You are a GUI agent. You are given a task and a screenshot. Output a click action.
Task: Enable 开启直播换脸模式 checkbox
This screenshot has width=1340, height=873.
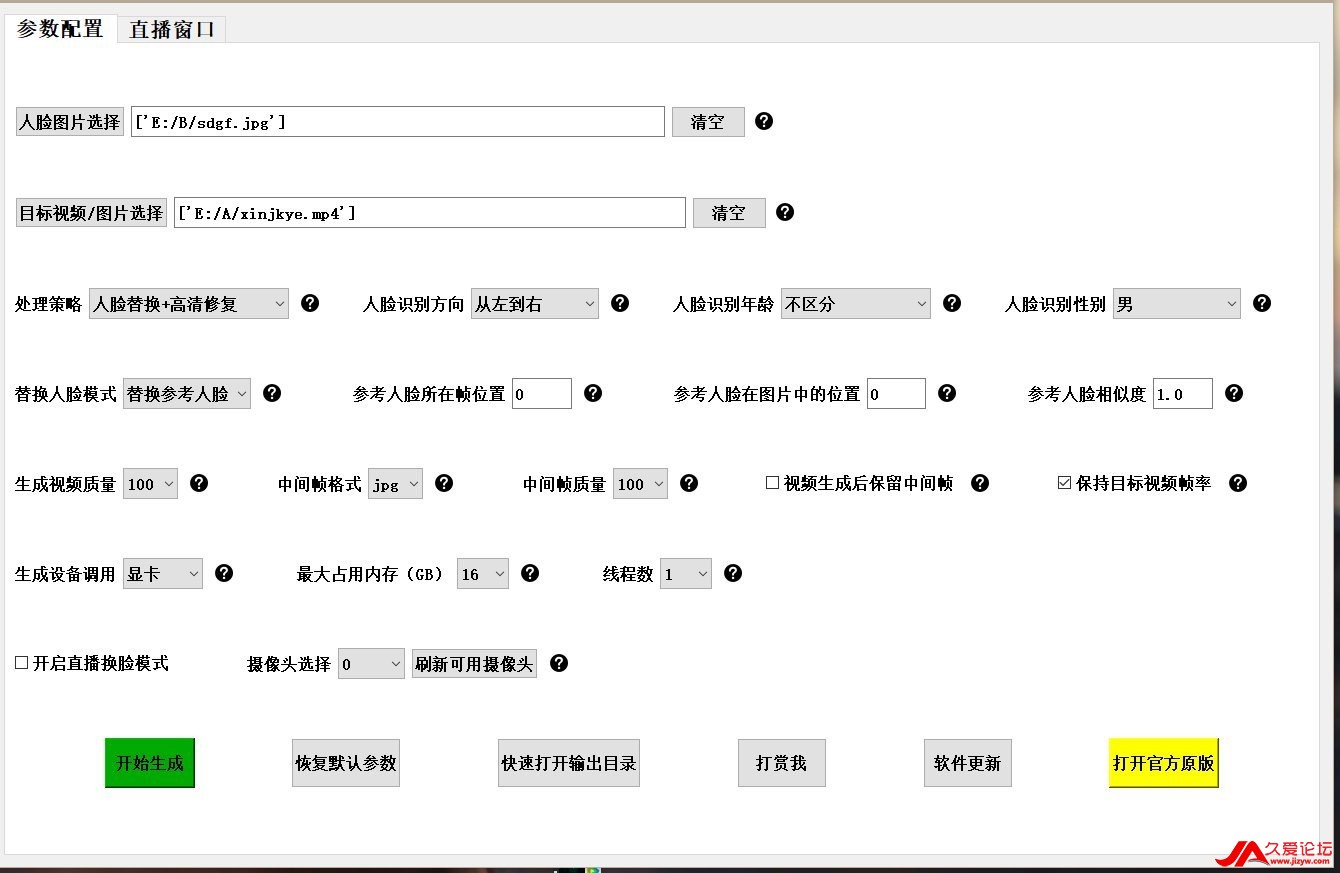point(21,663)
